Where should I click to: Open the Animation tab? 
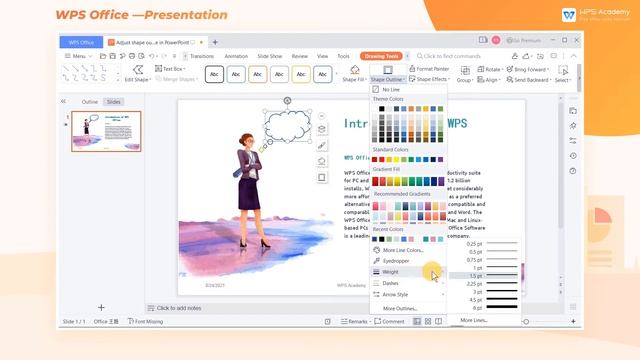tap(236, 56)
